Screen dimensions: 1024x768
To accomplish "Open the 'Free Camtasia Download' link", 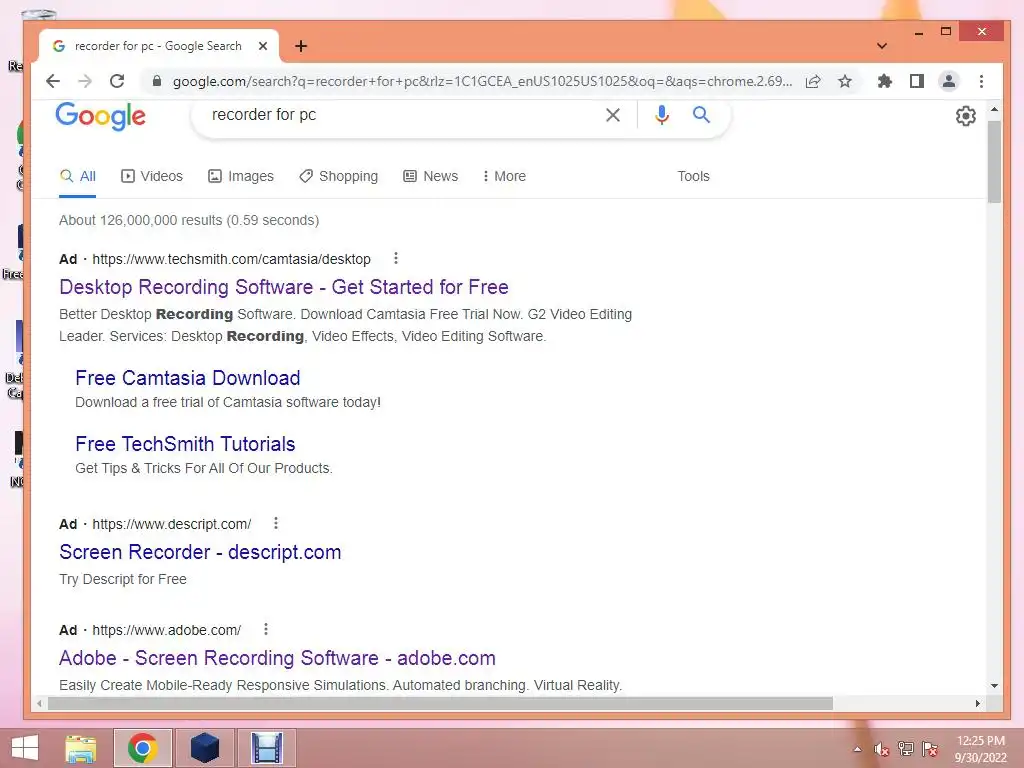I will pos(187,377).
